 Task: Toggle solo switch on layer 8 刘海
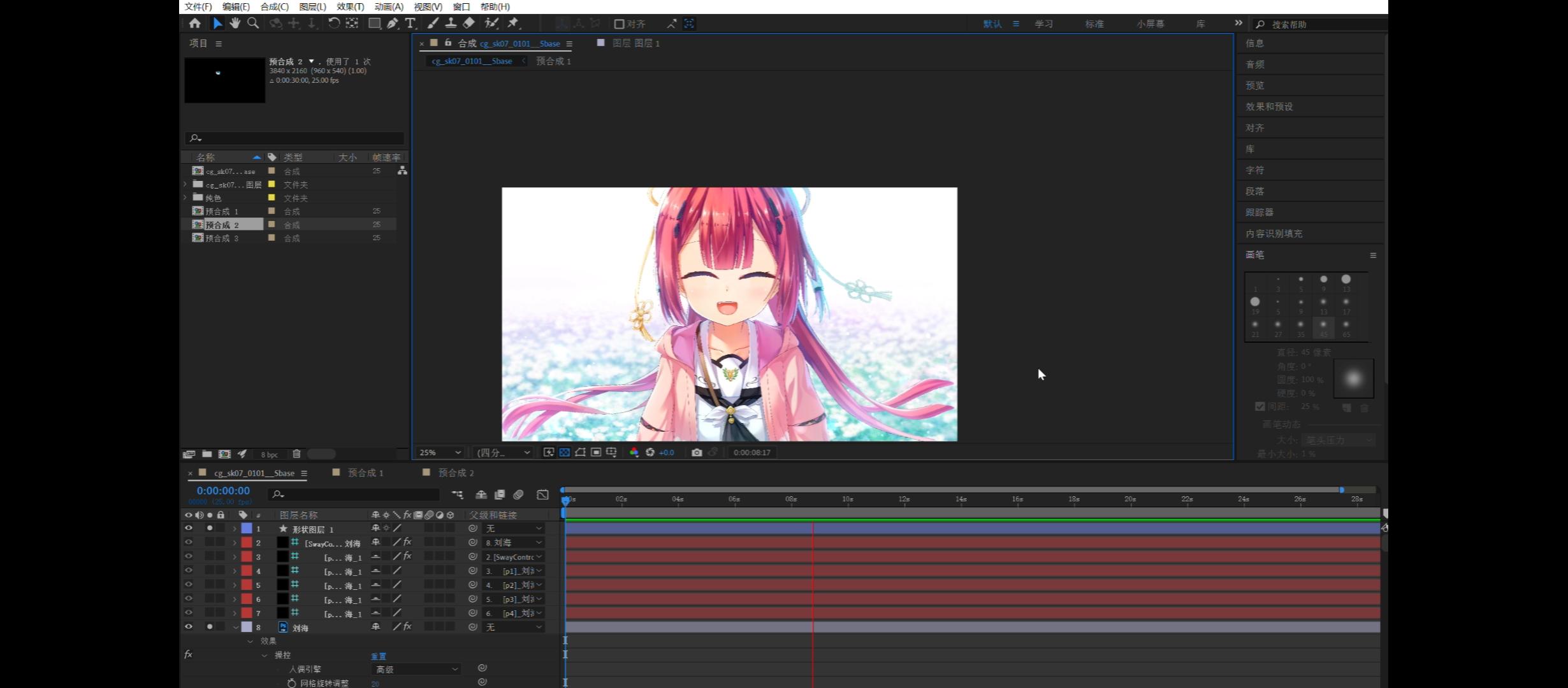coord(210,627)
